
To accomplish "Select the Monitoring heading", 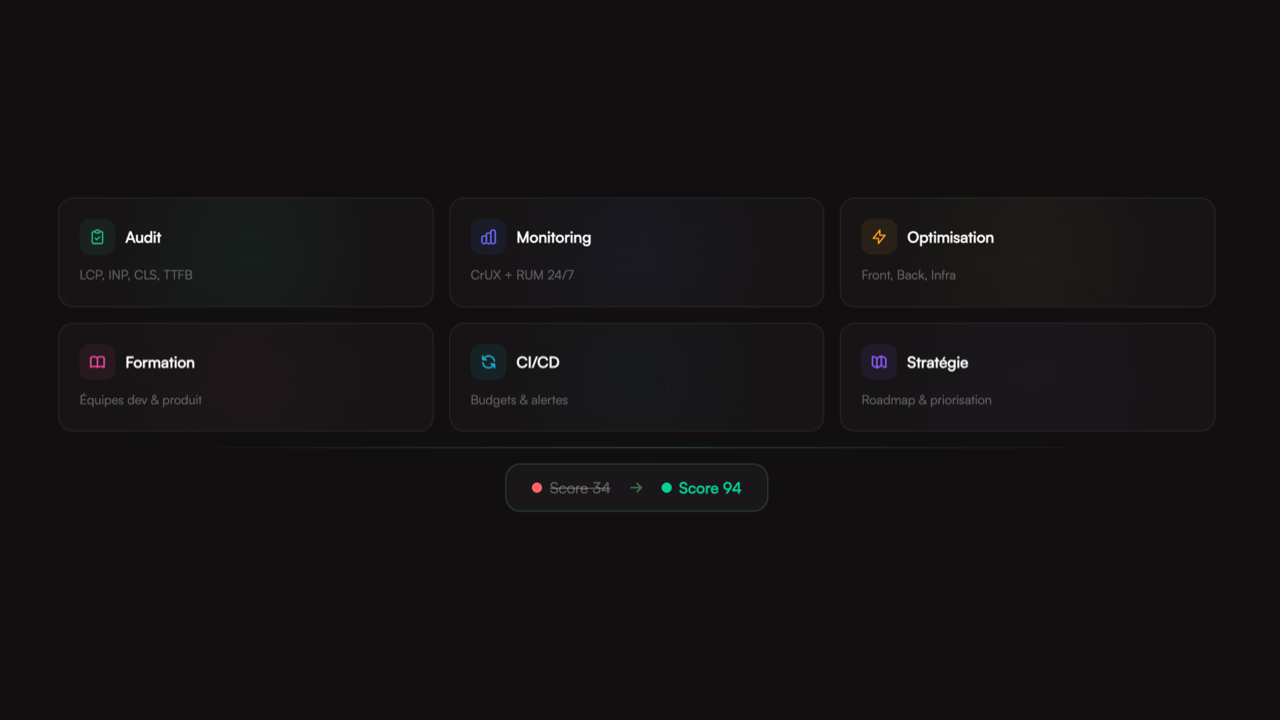I will pyautogui.click(x=553, y=237).
